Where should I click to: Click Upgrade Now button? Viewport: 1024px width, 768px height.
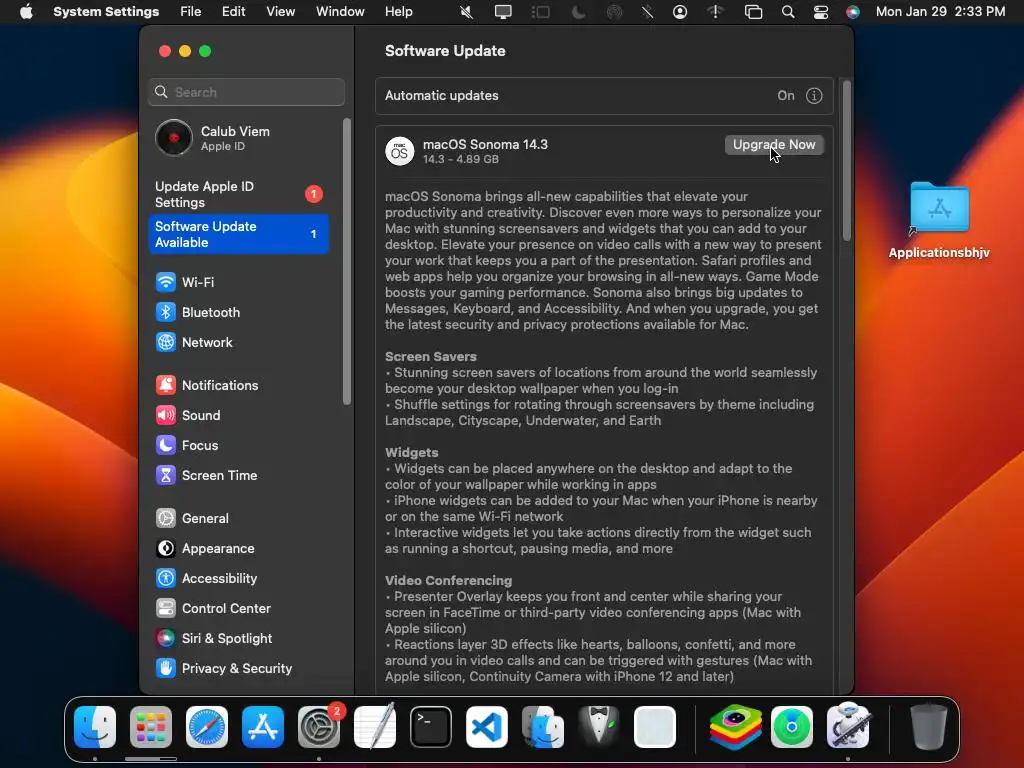[x=774, y=145]
